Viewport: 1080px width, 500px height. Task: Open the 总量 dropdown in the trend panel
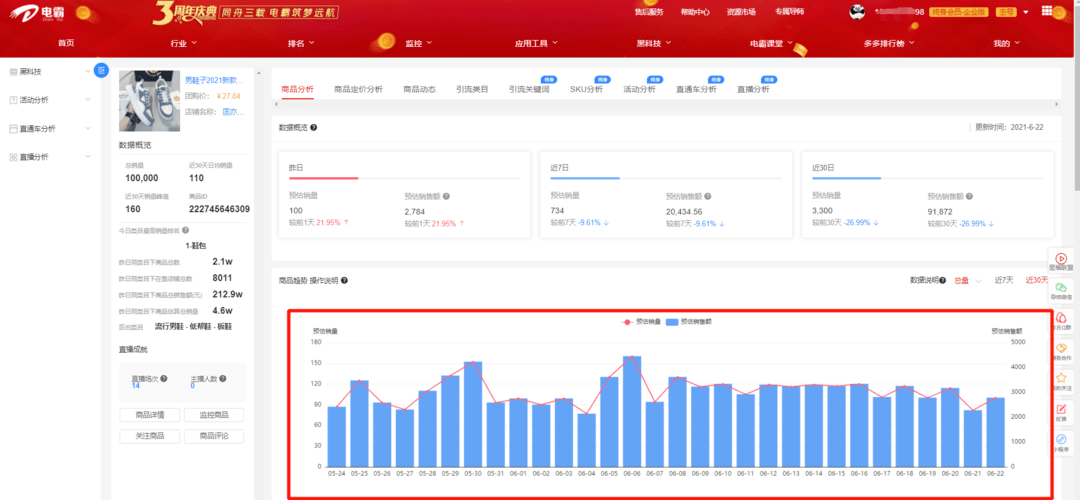pyautogui.click(x=967, y=280)
